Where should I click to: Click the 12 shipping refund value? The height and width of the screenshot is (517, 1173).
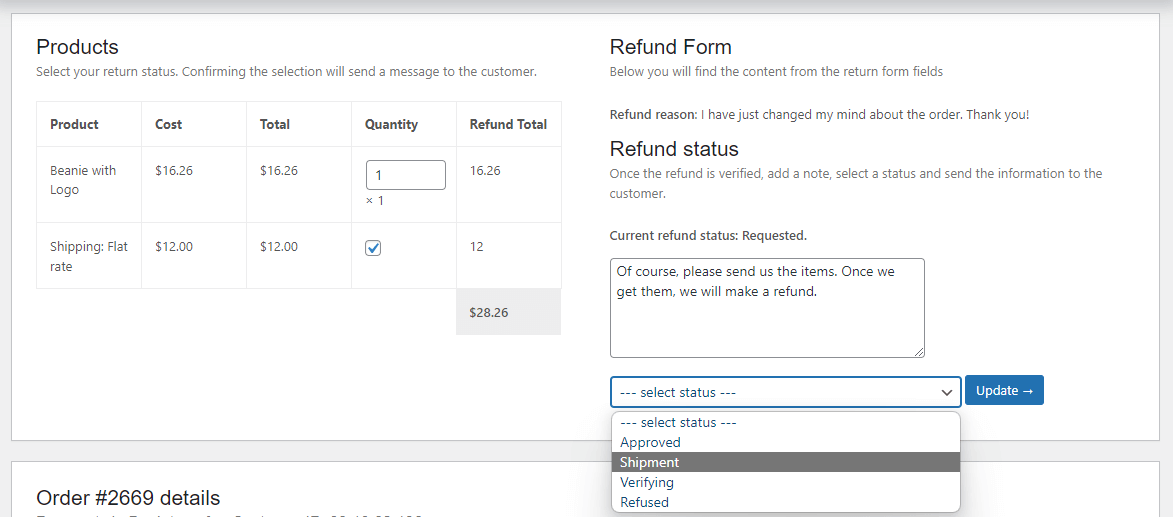476,246
